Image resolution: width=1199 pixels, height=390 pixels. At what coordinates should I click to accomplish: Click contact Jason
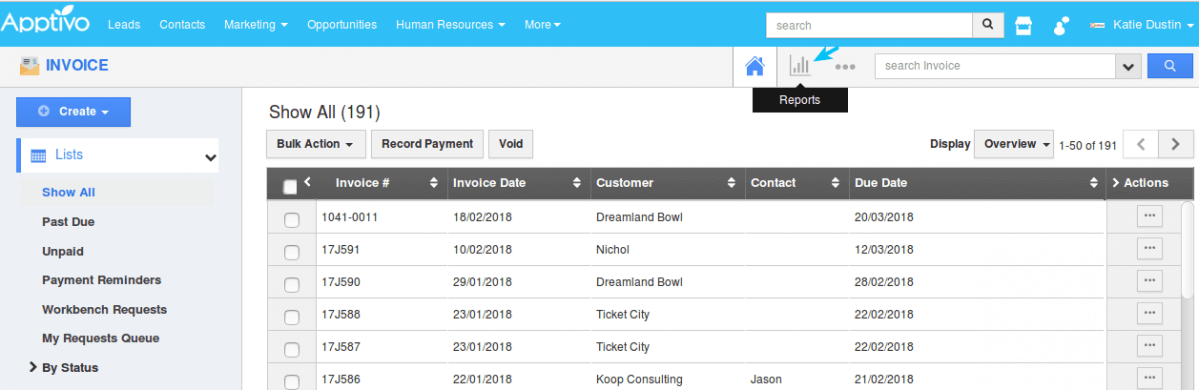(766, 379)
